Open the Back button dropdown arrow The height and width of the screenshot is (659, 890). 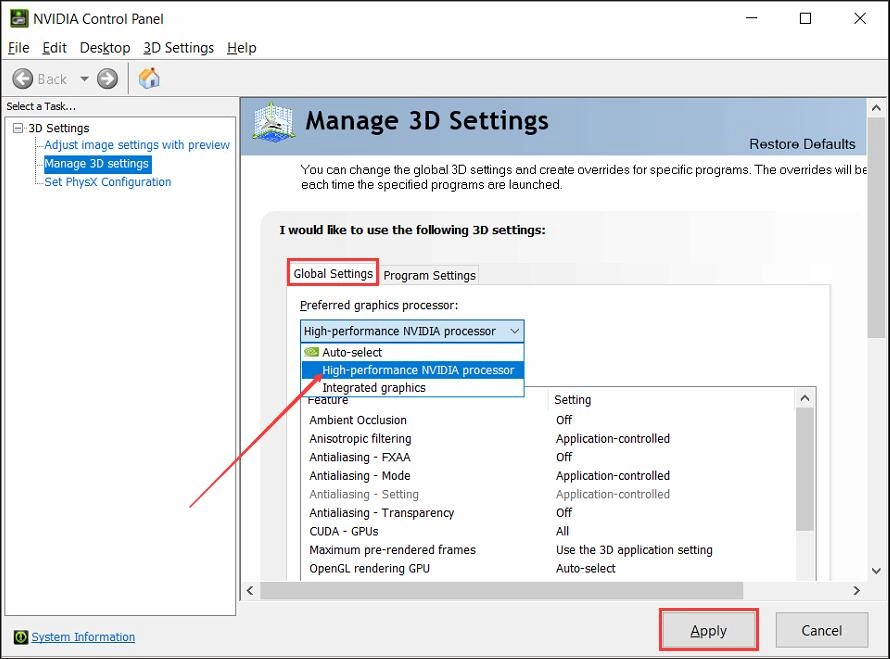pos(84,78)
